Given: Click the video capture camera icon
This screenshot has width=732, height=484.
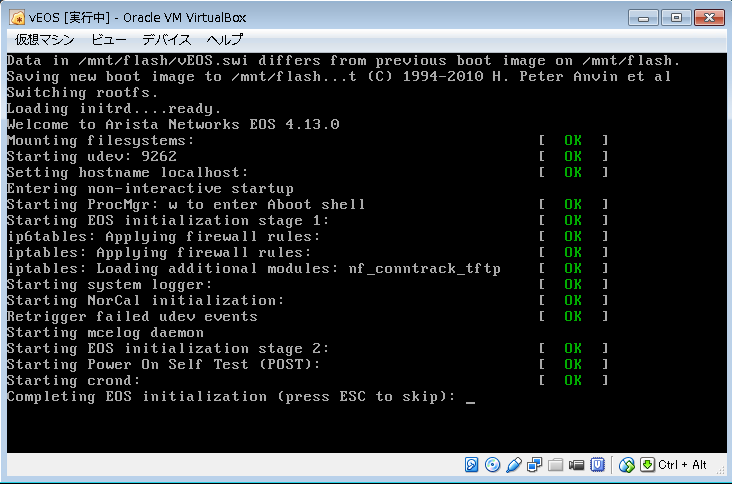Looking at the screenshot, I should (x=577, y=465).
